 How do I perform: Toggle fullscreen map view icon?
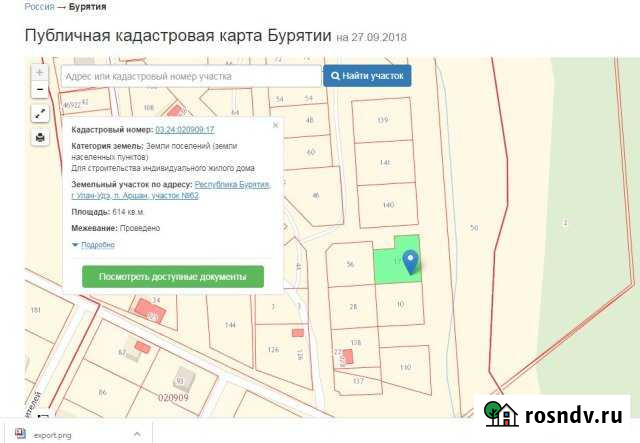(40, 114)
